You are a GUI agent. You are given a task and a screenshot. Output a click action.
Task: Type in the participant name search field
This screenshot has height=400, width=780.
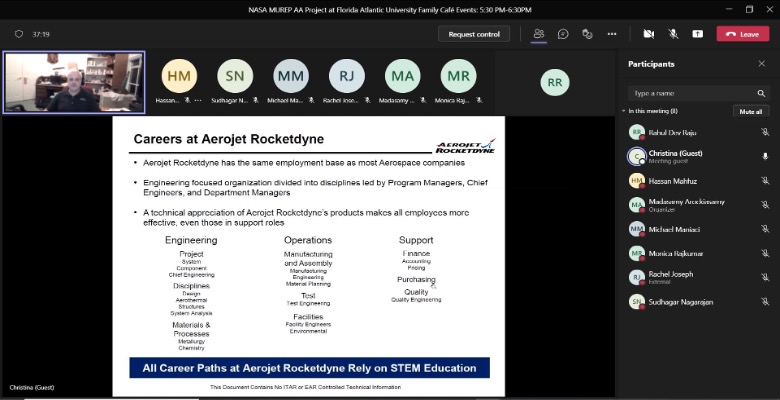(x=688, y=93)
